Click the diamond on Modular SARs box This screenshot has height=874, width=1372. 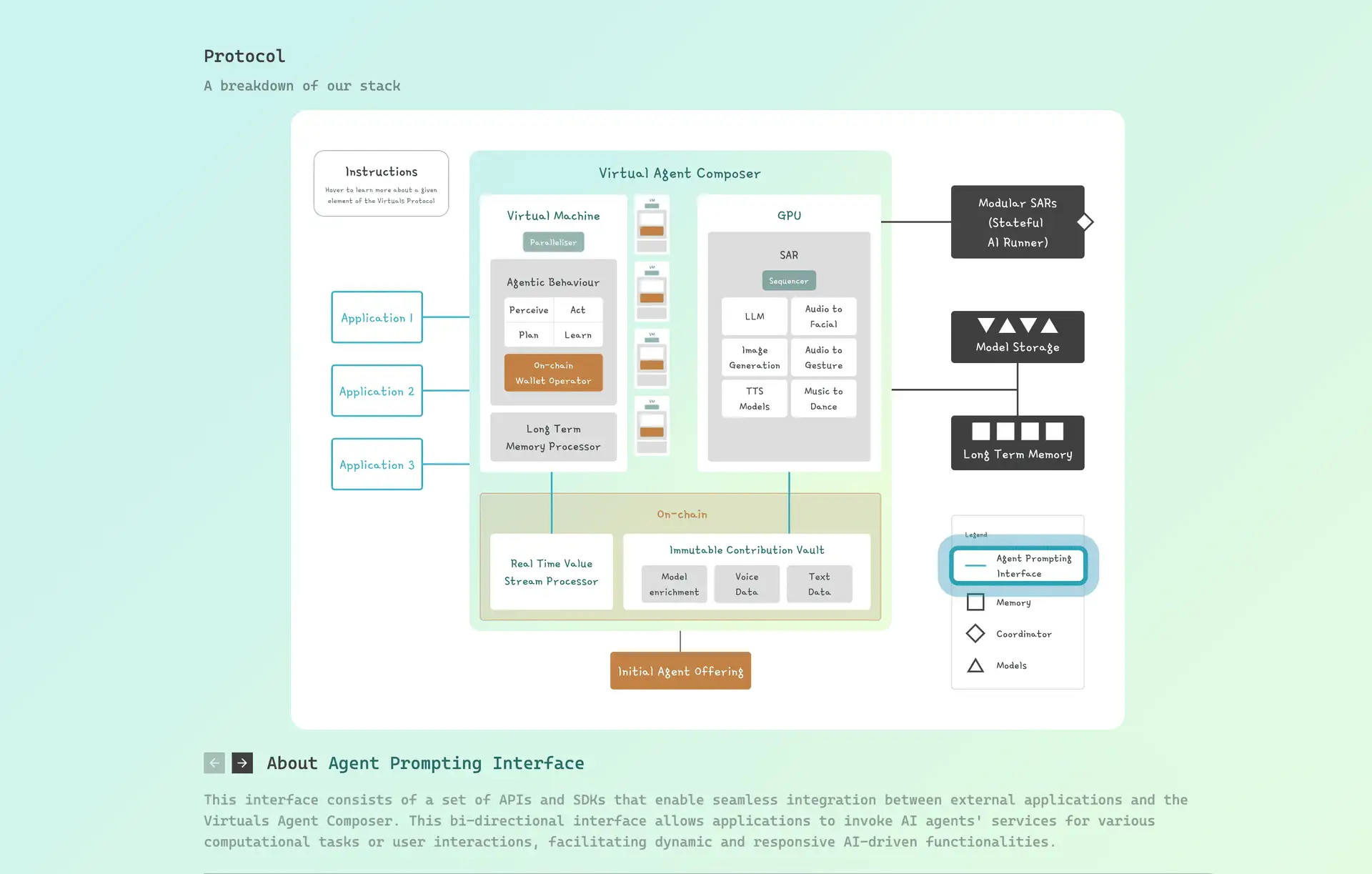tap(1085, 222)
